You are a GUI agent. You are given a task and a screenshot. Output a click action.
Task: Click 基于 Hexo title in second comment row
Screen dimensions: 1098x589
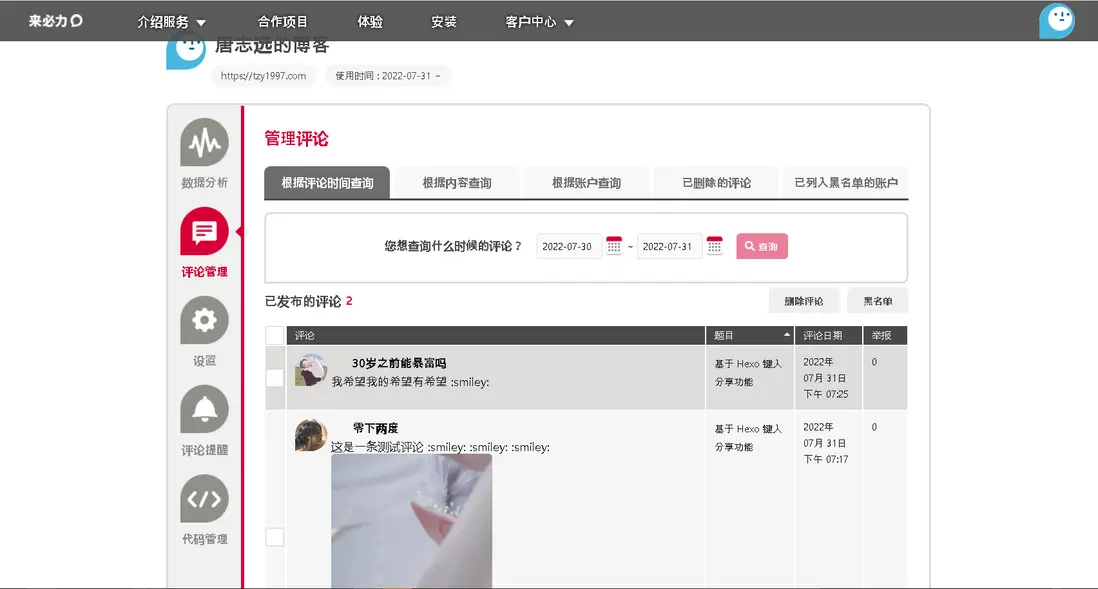point(748,438)
